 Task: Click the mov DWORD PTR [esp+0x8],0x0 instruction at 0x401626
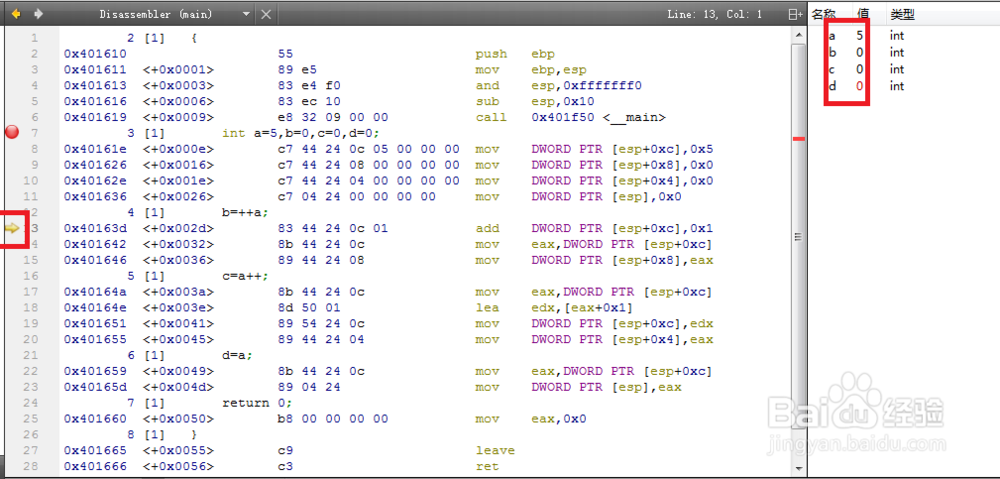click(594, 165)
